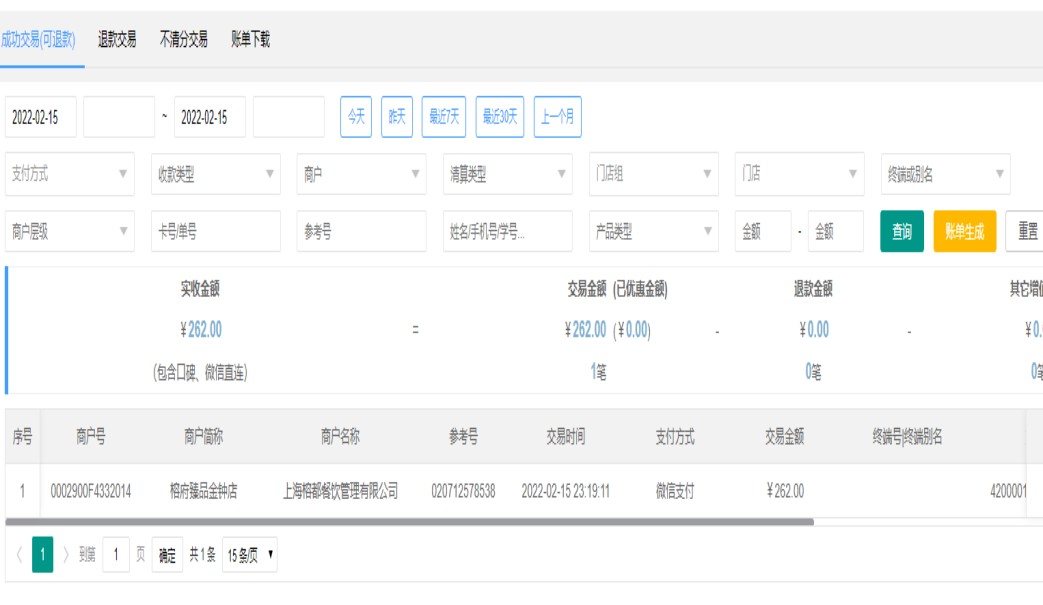Open the 产品类型 dropdown
Viewport: 1043px width, 605px height.
tap(652, 231)
